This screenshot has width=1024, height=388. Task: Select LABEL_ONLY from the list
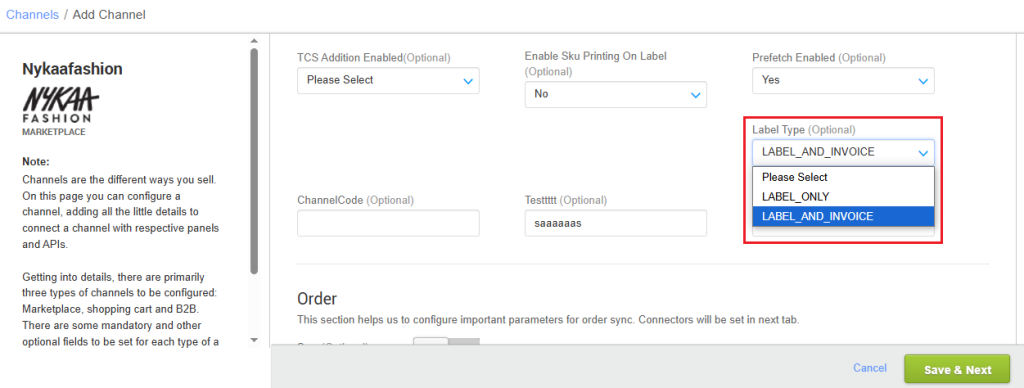coord(843,197)
